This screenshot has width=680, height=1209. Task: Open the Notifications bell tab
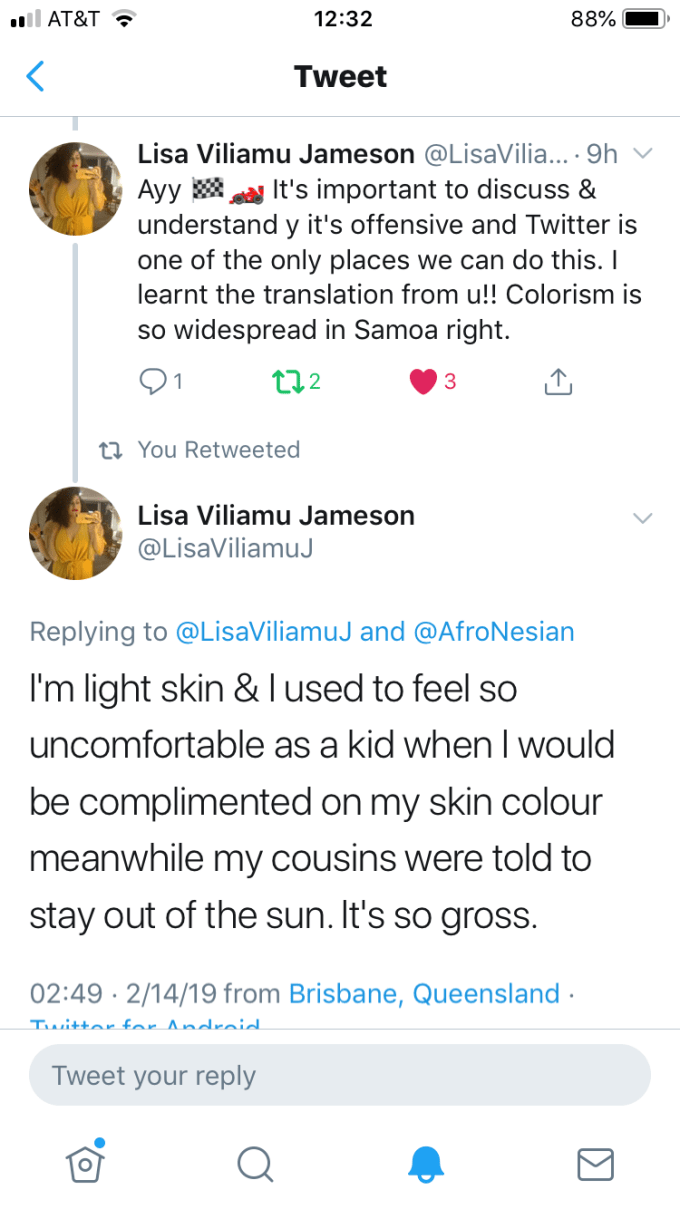coord(425,1163)
